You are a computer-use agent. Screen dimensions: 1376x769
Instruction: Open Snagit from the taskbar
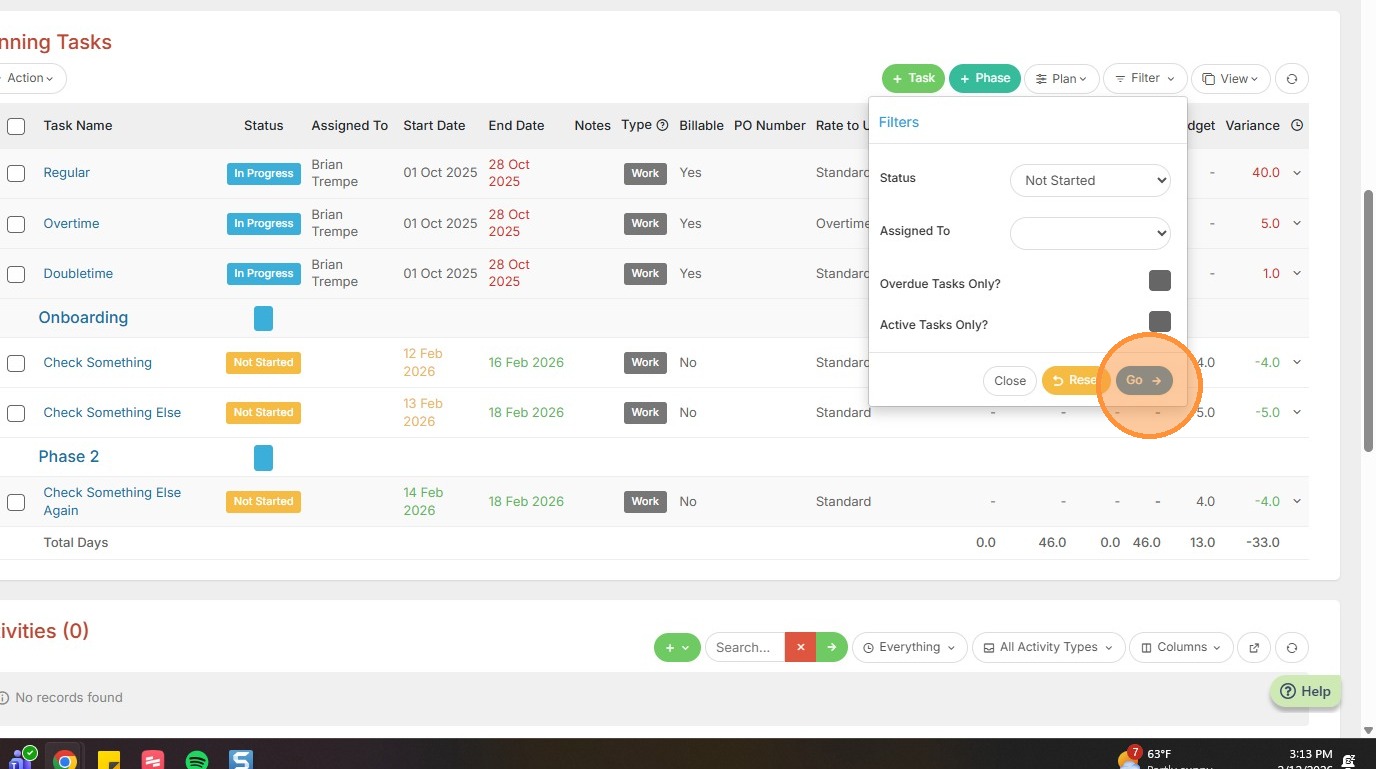click(241, 760)
